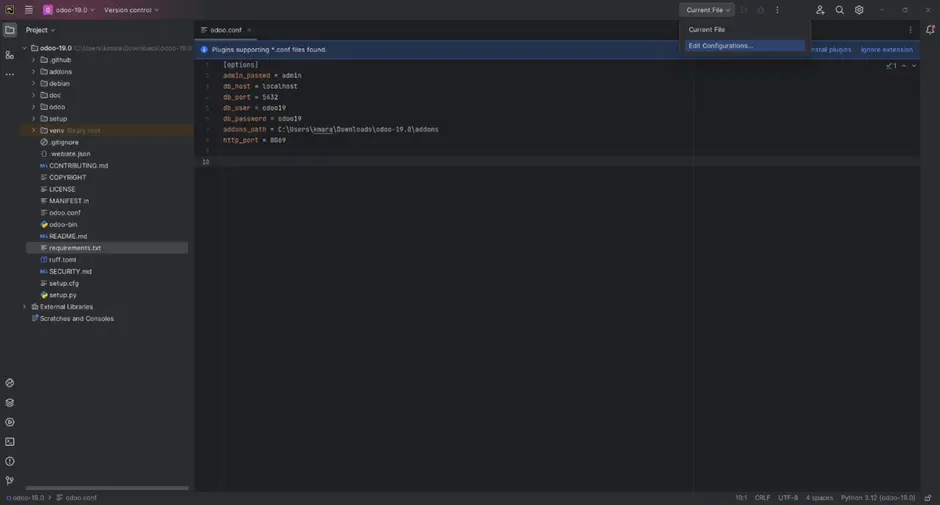
Task: Close the odoo.conf editor tab
Action: [249, 30]
